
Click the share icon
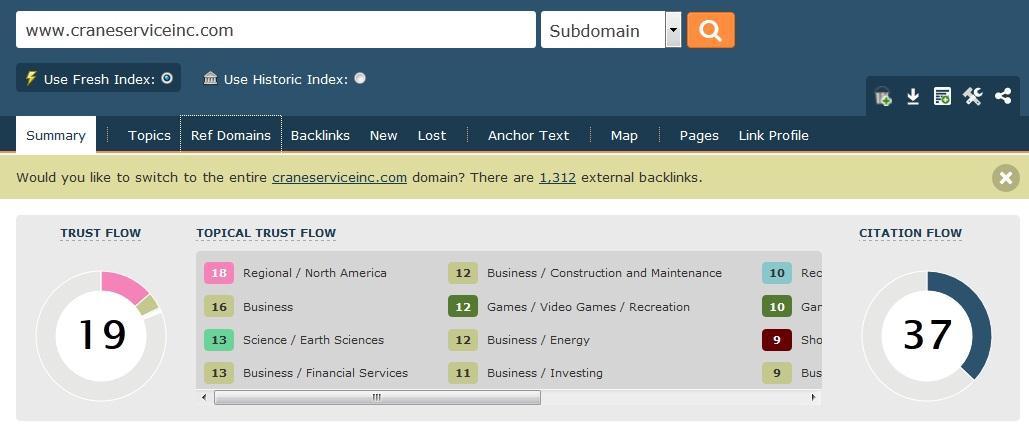(1003, 97)
